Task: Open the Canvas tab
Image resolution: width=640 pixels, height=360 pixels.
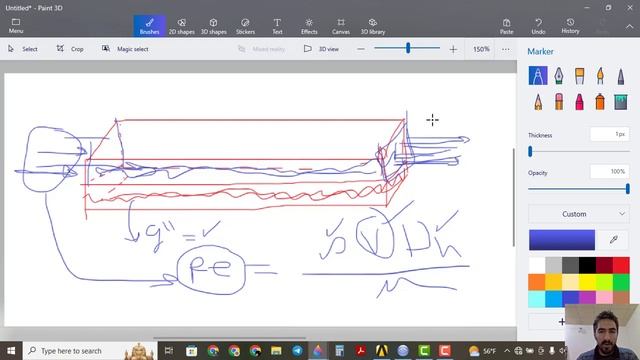Action: click(x=341, y=26)
